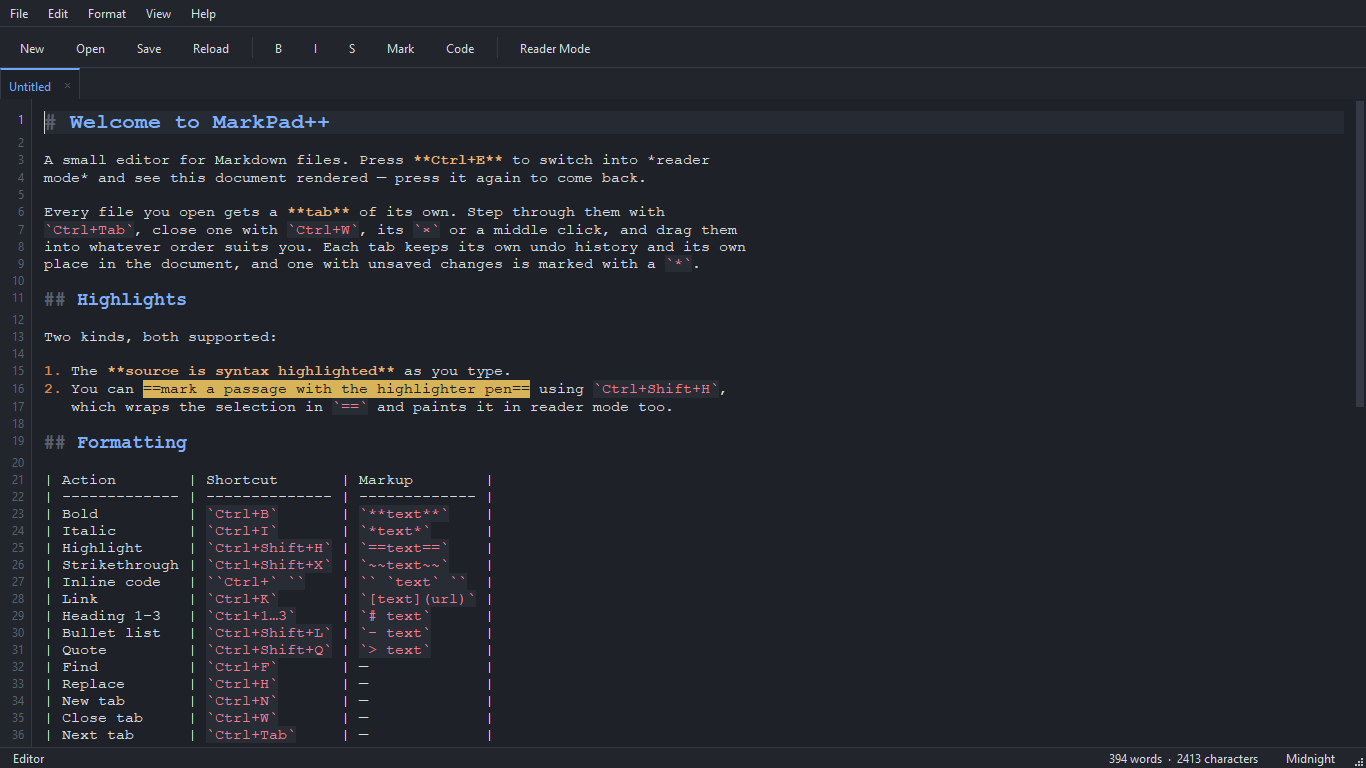
Task: Click the `Ctrl+B` shortcut cell
Action: 242,514
